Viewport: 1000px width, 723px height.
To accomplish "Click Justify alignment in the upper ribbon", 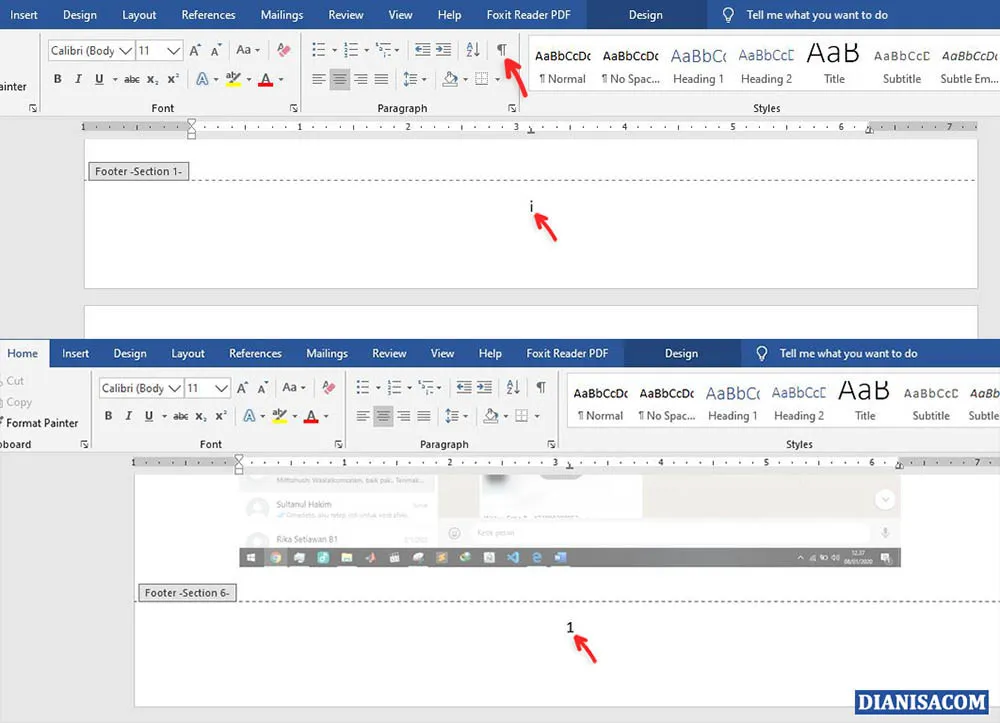I will coord(381,80).
